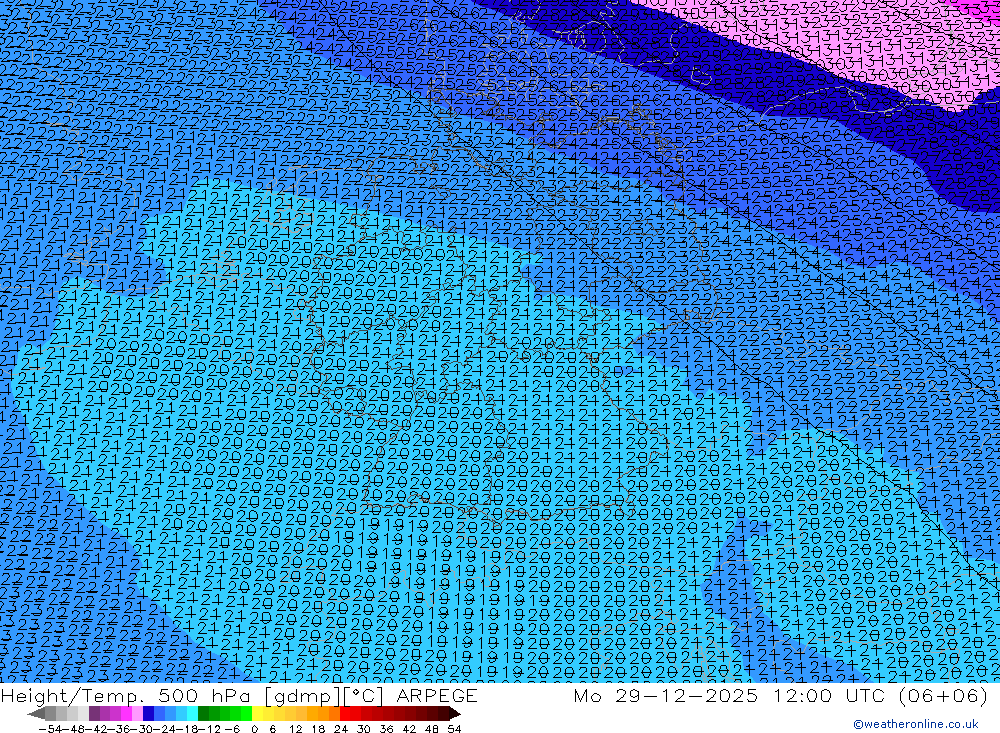Click the left gray arrow end of the color scale

point(36,713)
